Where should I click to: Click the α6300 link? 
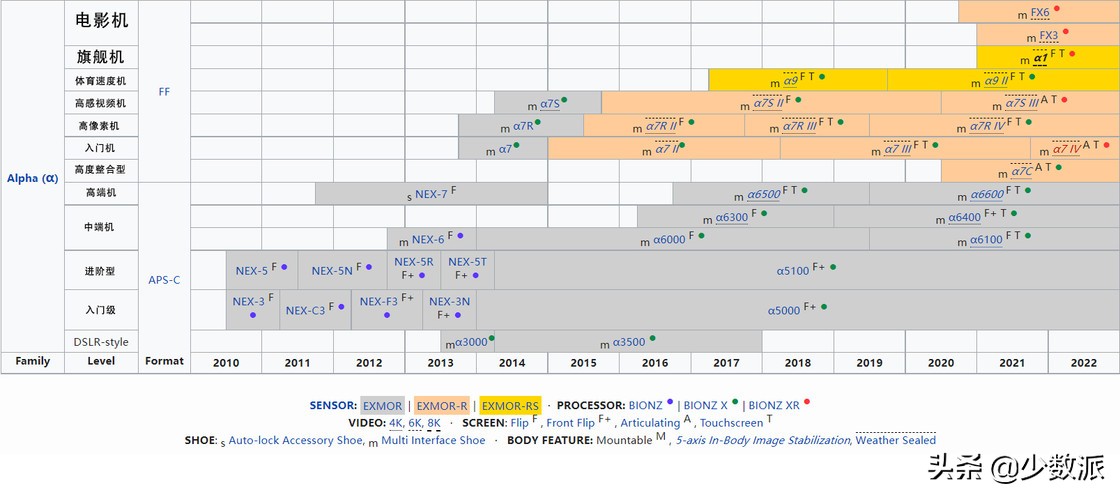pyautogui.click(x=731, y=218)
